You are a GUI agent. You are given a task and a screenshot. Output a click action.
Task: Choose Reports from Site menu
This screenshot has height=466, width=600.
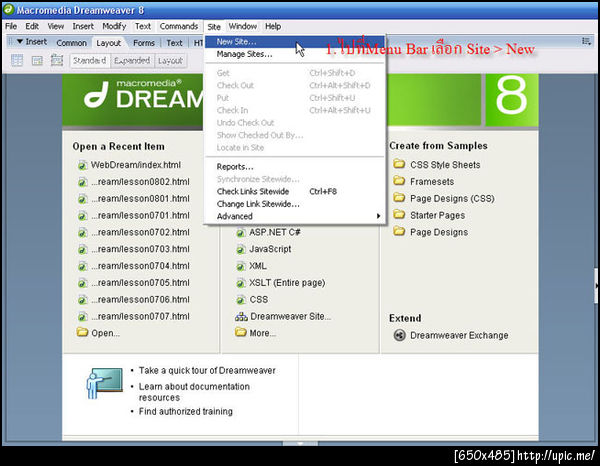[295, 167]
